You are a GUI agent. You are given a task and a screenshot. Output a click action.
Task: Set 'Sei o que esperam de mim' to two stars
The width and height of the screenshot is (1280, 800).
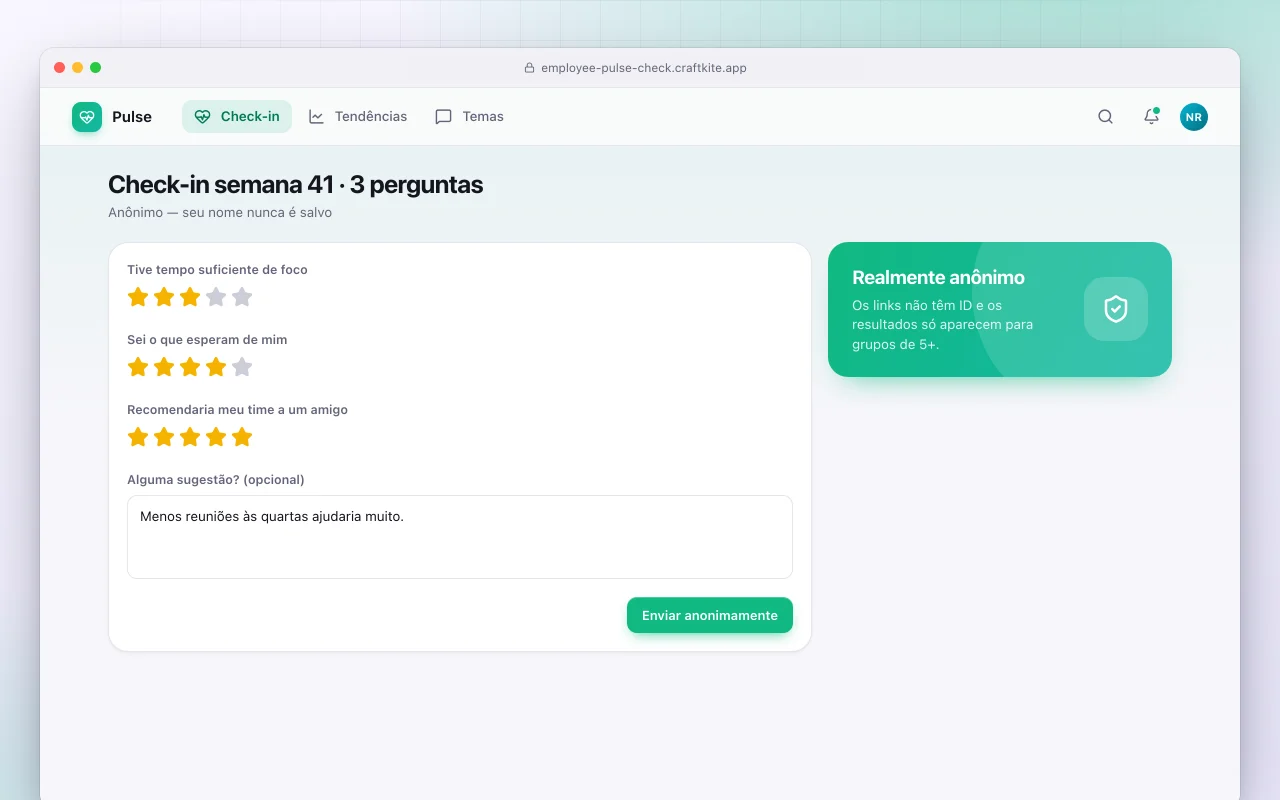pyautogui.click(x=164, y=367)
